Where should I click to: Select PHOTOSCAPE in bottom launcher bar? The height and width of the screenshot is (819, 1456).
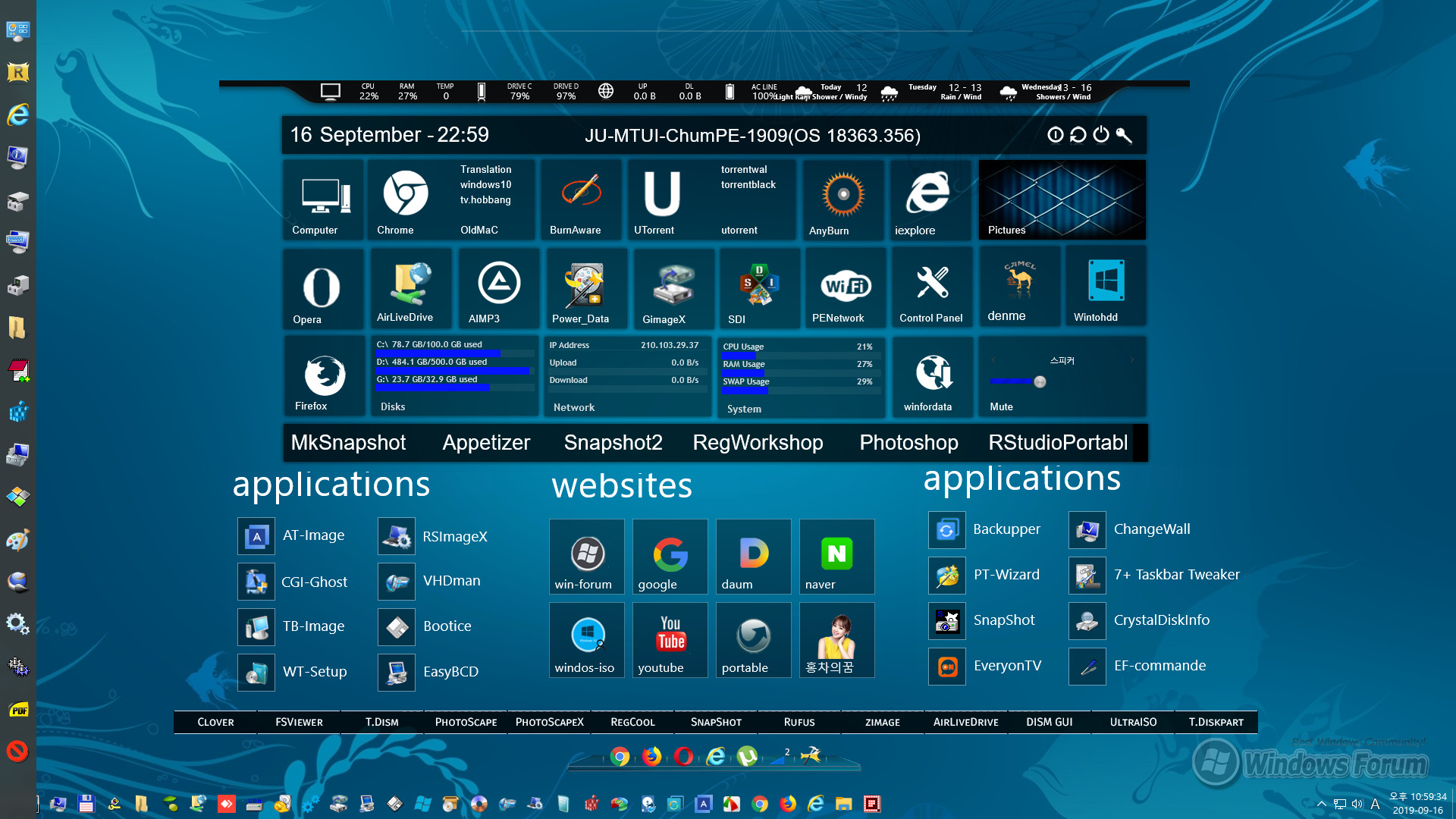(x=466, y=723)
